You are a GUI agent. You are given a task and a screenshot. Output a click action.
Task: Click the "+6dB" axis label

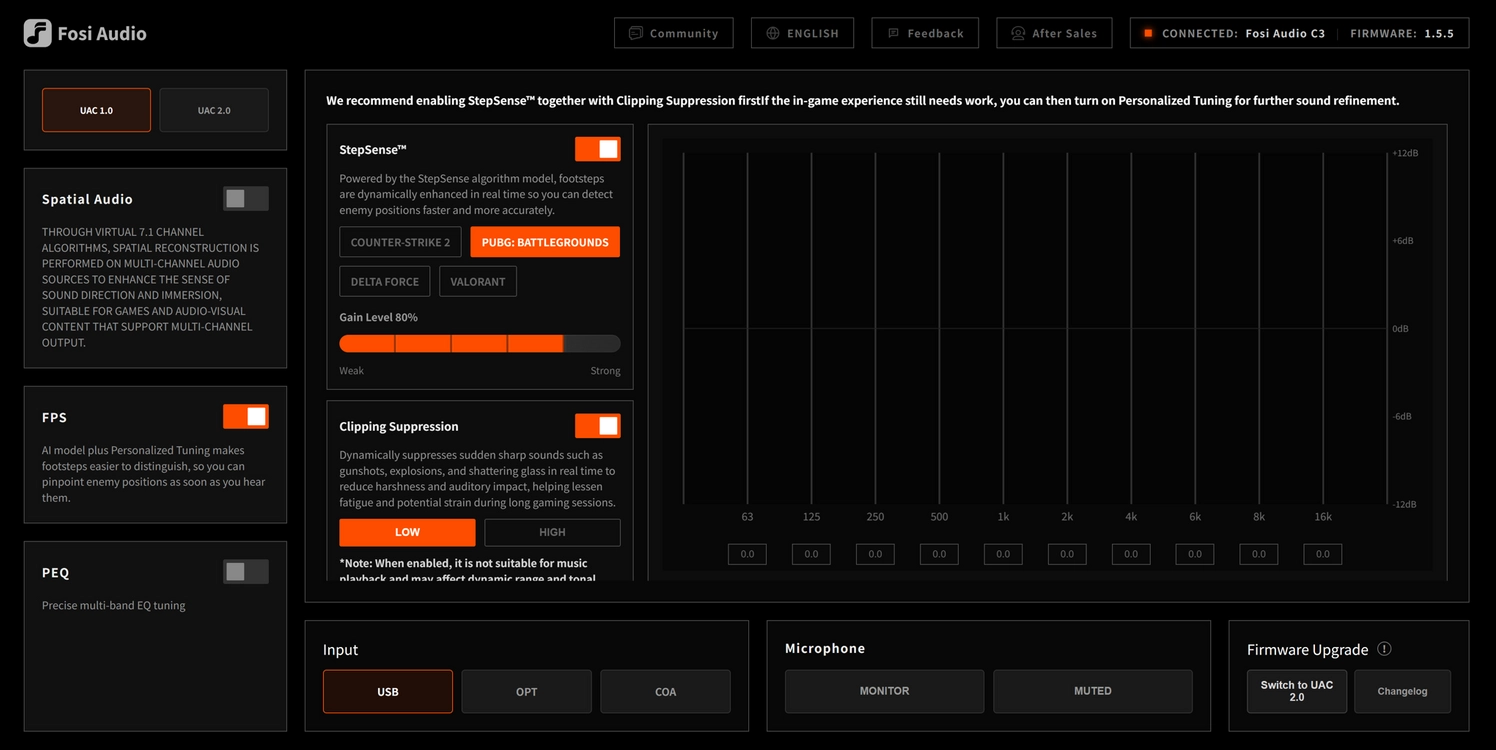point(1403,241)
